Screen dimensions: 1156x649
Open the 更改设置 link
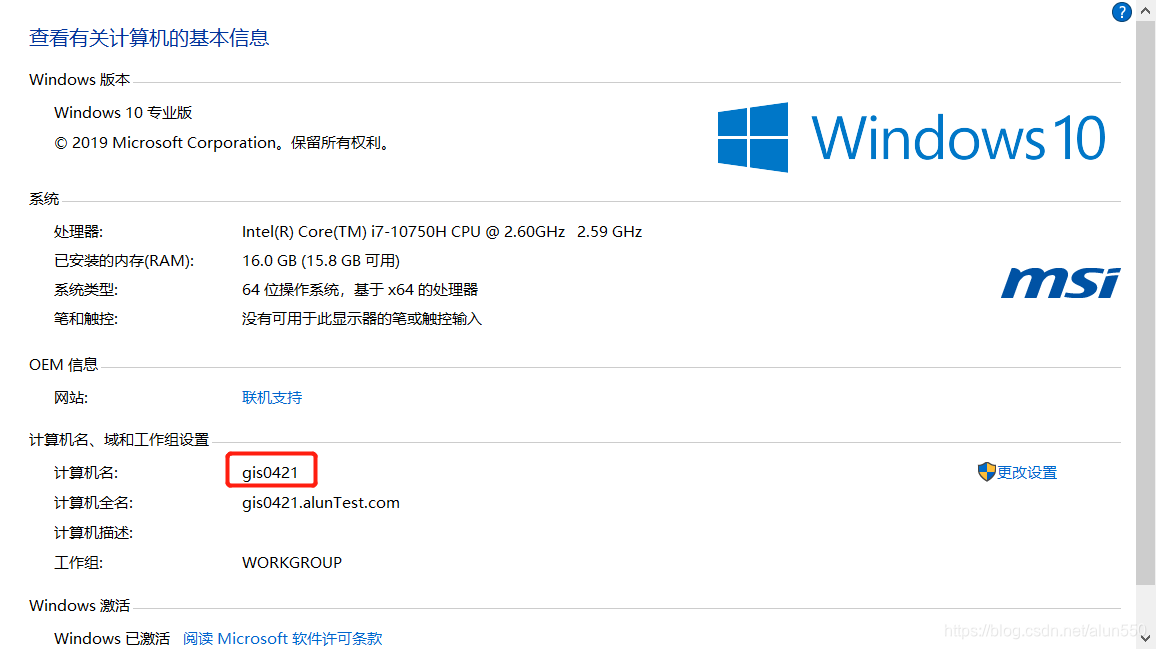pos(1027,473)
